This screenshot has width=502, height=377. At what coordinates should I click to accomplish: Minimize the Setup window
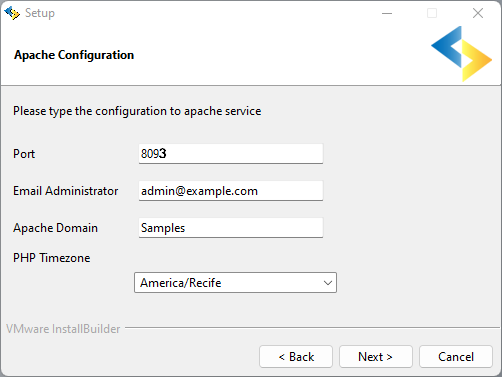[x=387, y=13]
